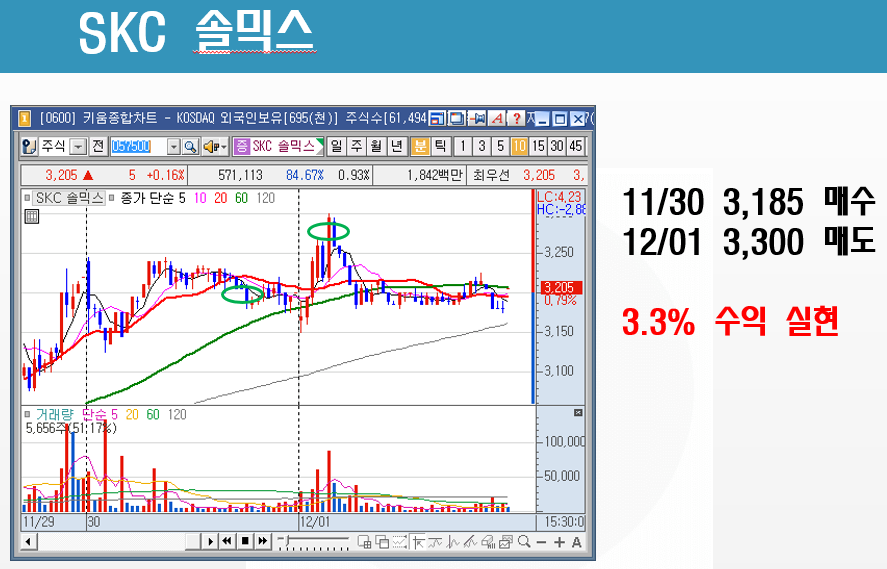Click the 1,842백만 trading value
Viewport: 887px width, 569px height.
[x=434, y=175]
